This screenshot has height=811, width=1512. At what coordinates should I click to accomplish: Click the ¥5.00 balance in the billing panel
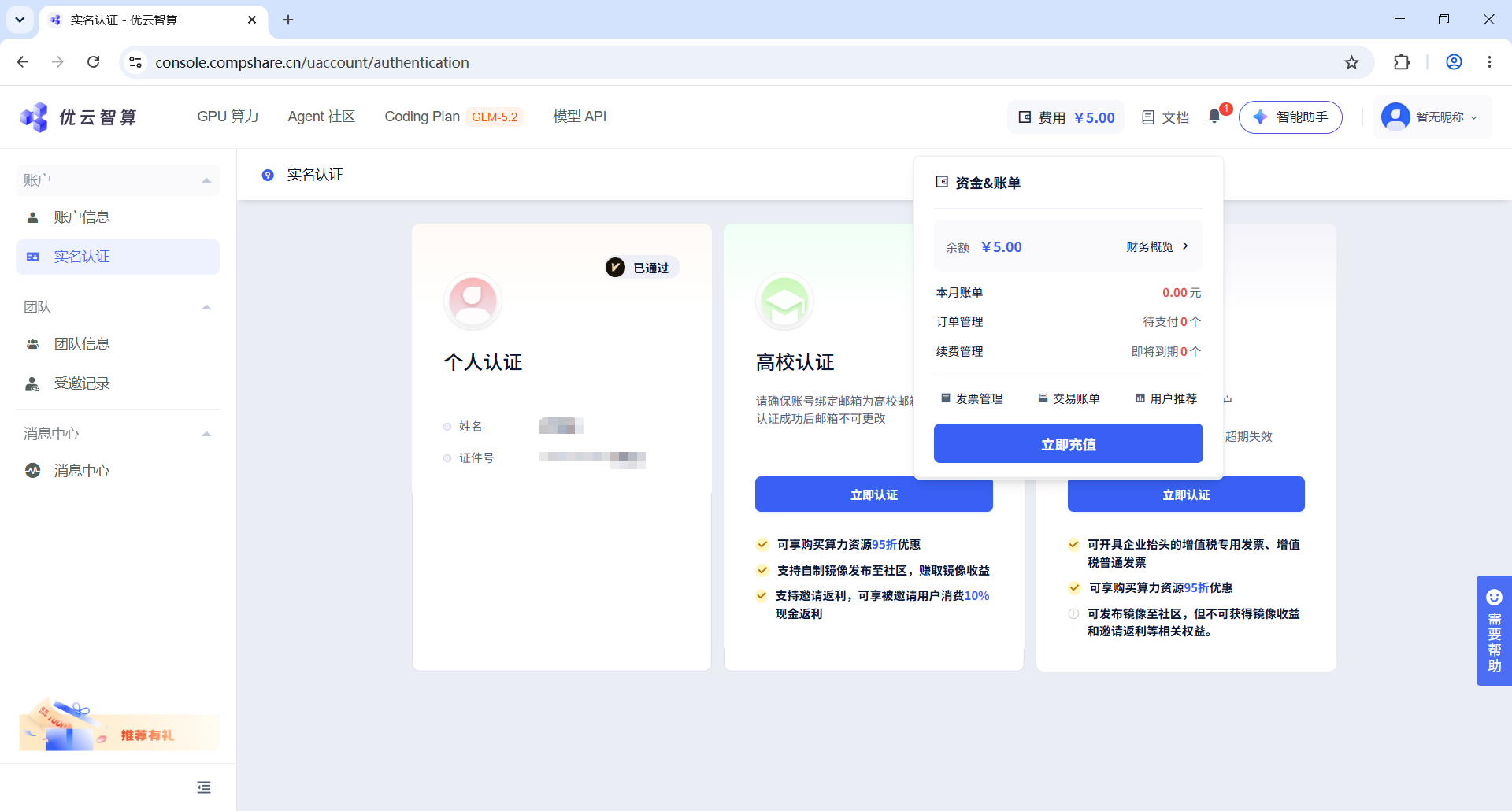point(1002,246)
